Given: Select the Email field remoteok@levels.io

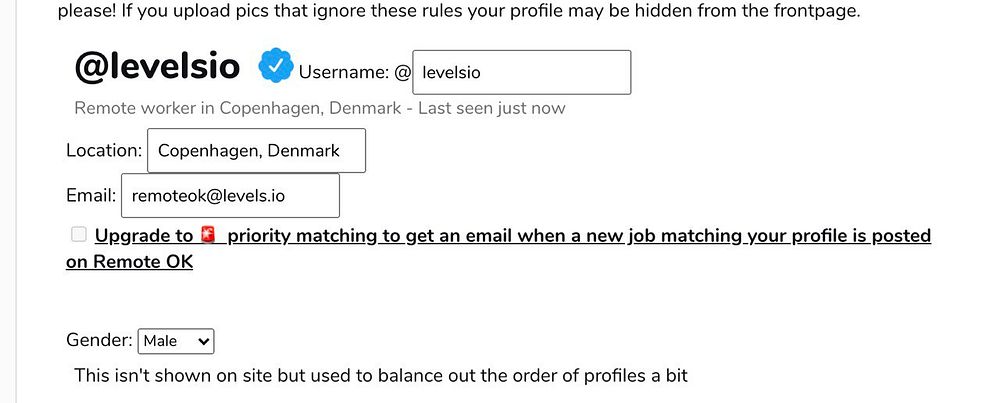Looking at the screenshot, I should (230, 196).
